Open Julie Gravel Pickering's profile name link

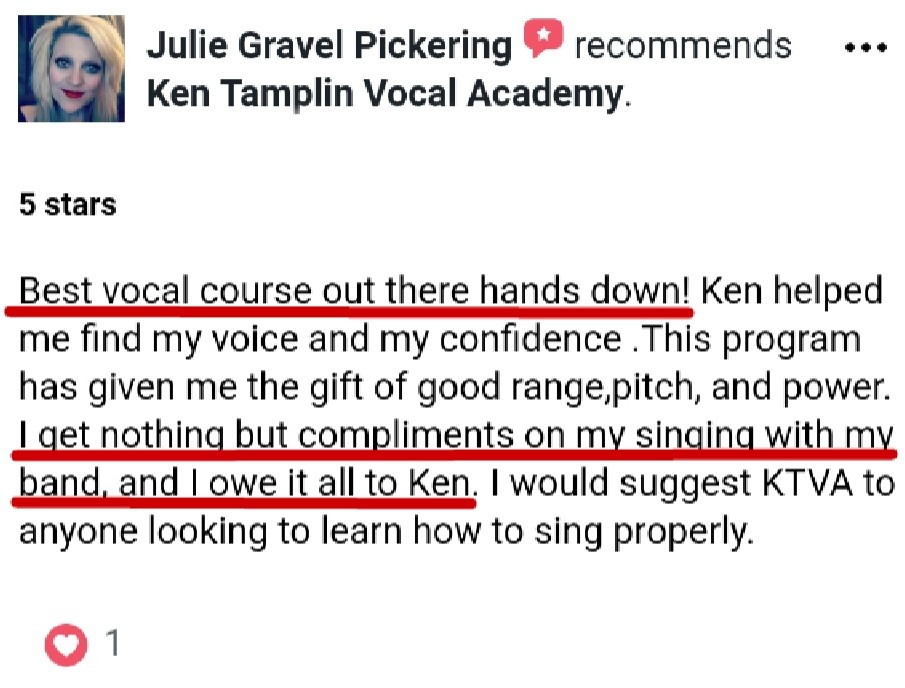coord(329,45)
